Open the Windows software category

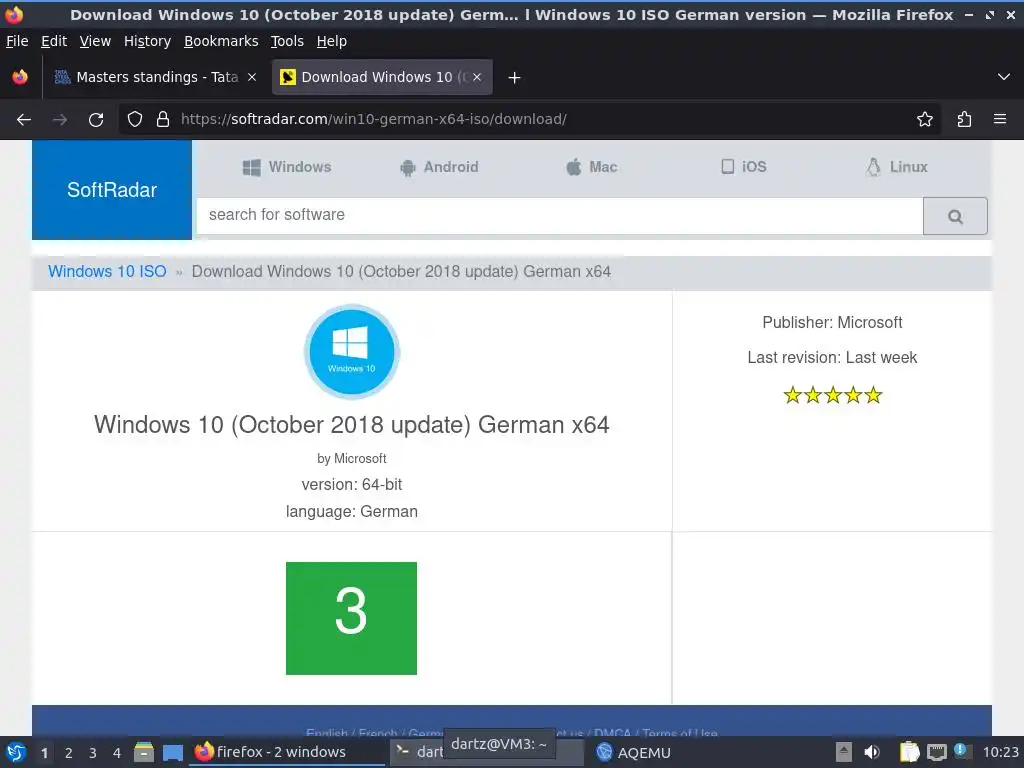tap(287, 167)
